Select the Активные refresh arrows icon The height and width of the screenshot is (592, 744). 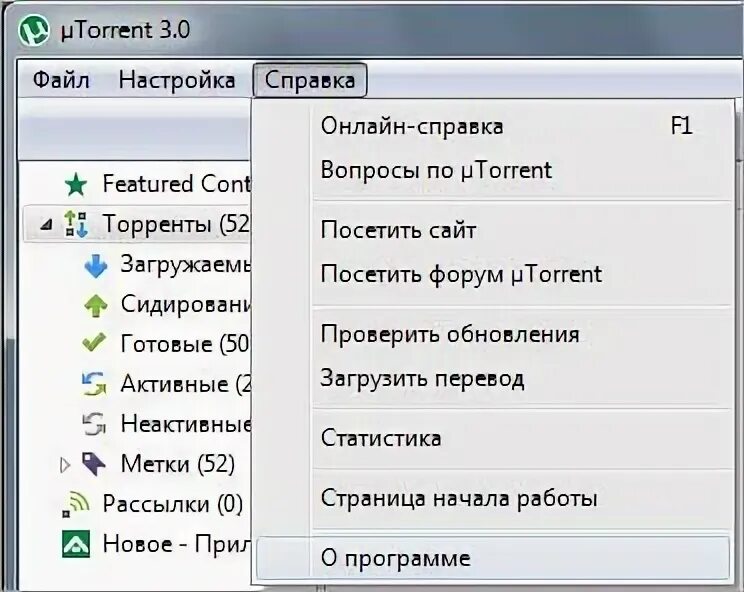[94, 383]
